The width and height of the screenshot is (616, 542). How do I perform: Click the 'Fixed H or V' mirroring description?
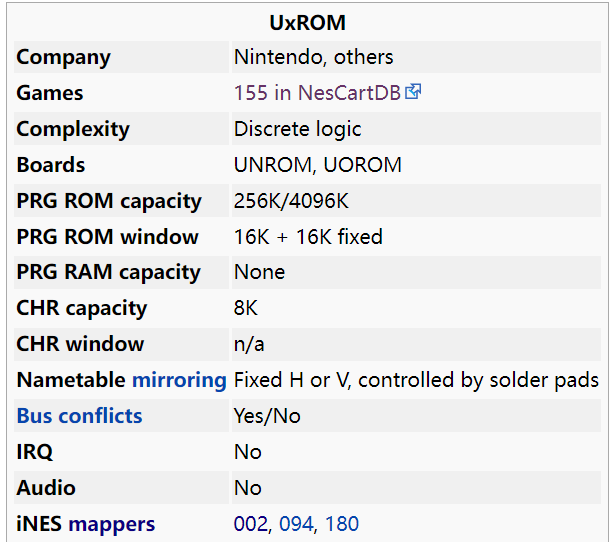[x=416, y=380]
